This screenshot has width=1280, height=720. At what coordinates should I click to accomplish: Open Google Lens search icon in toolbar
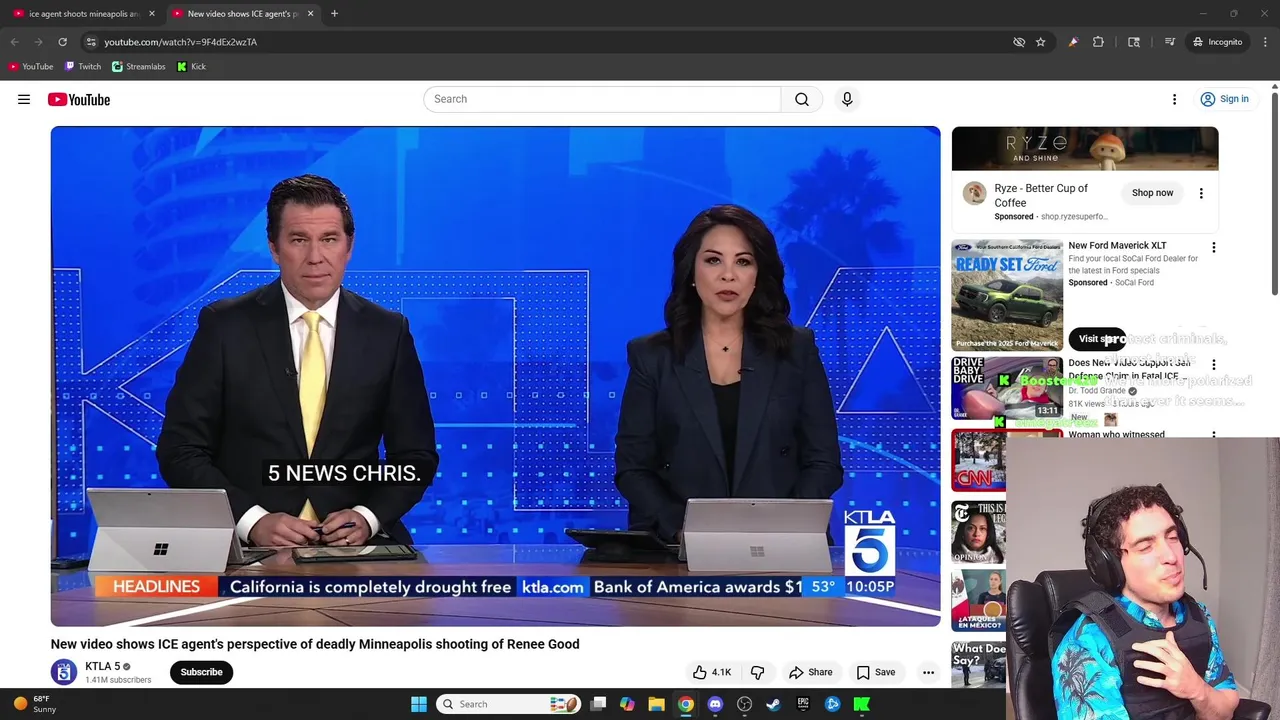click(x=1134, y=42)
